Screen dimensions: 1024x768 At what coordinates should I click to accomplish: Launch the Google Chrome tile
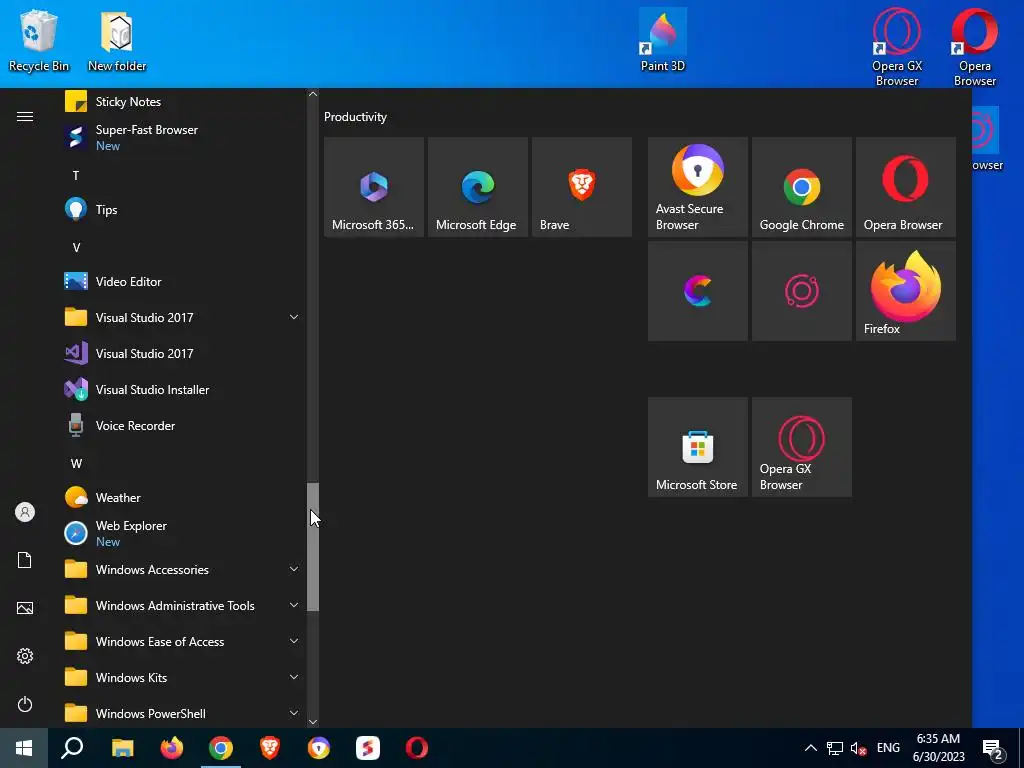[802, 187]
